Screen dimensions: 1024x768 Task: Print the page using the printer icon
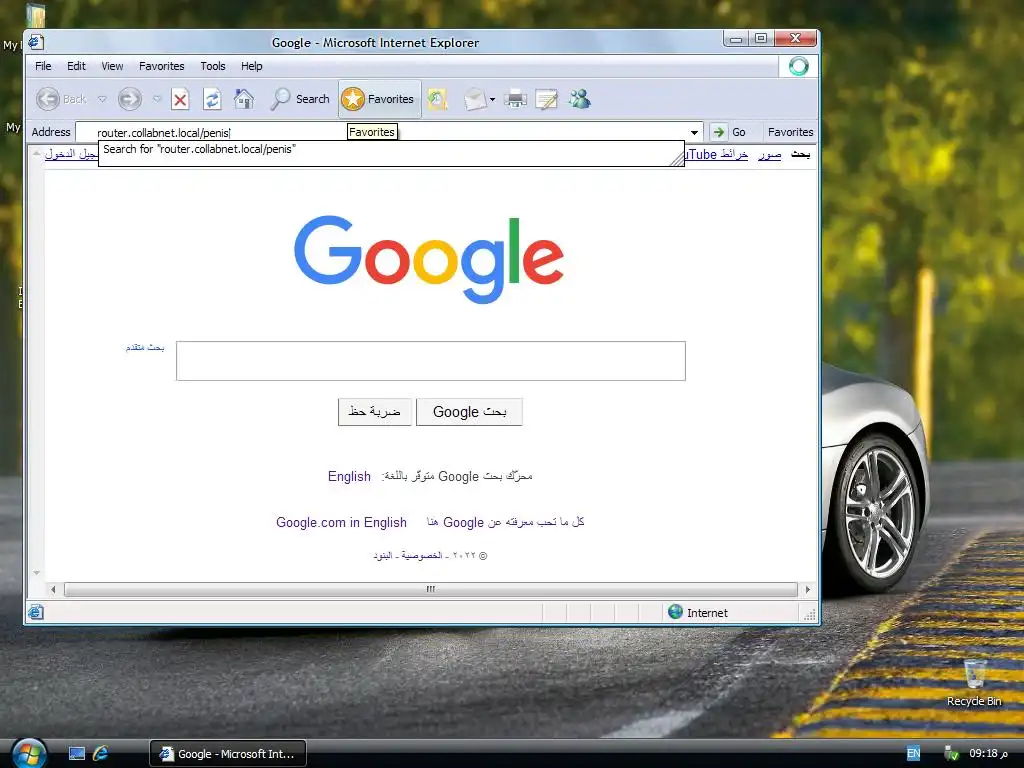click(515, 99)
